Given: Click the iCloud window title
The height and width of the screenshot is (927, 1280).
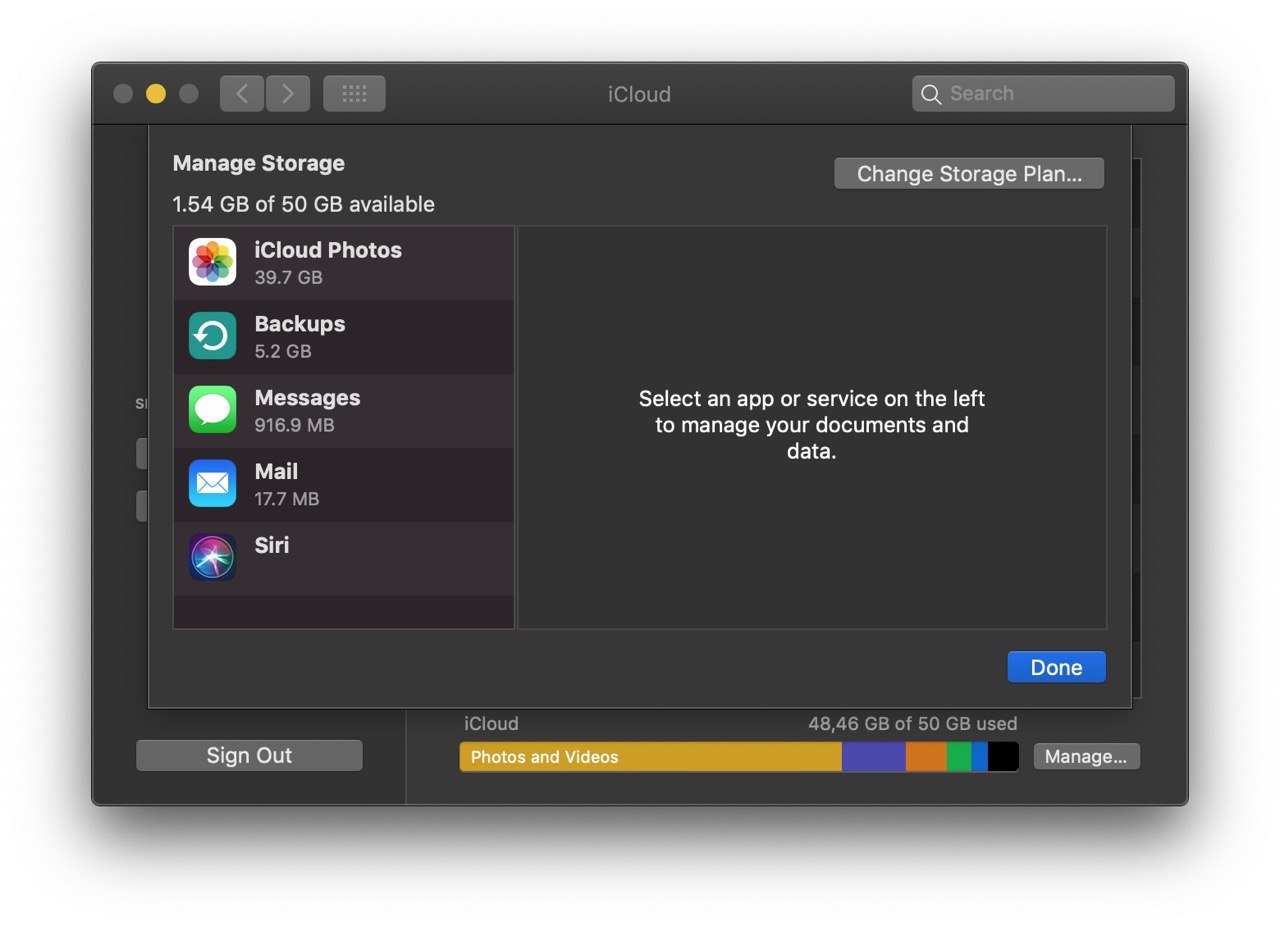Looking at the screenshot, I should pos(639,94).
